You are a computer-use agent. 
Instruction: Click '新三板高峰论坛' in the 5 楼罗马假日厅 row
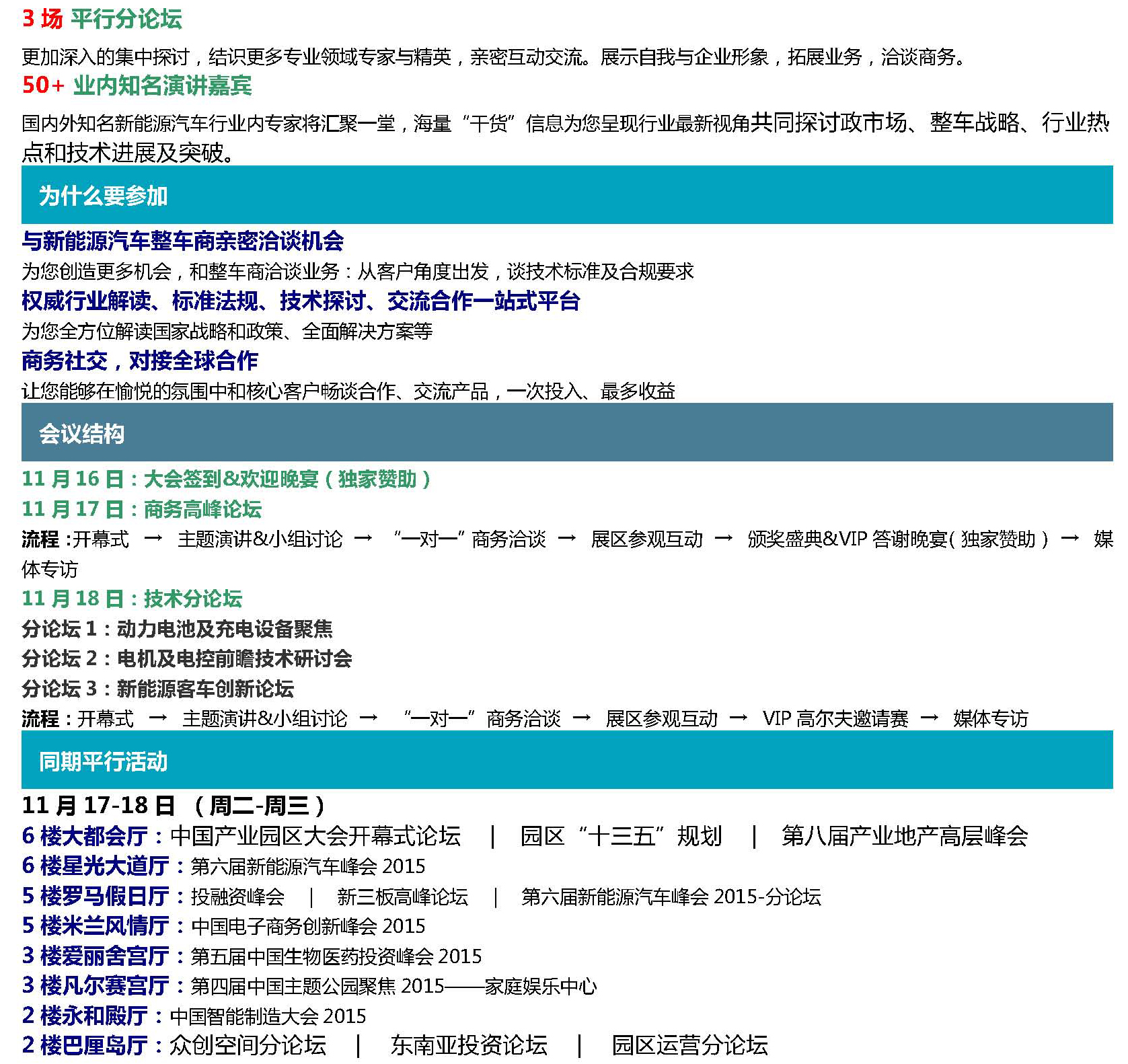402,897
